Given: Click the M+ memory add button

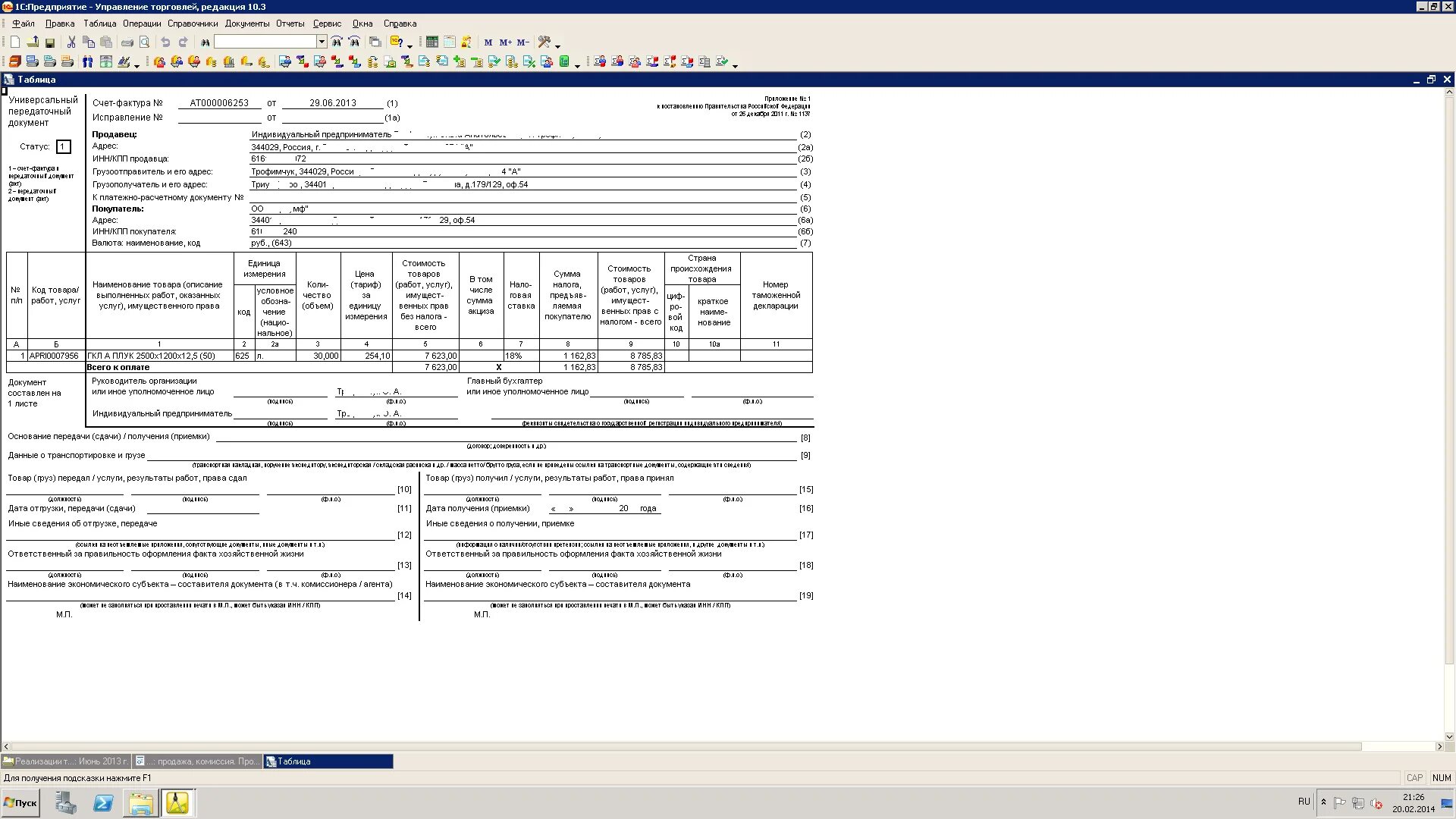Looking at the screenshot, I should point(505,42).
